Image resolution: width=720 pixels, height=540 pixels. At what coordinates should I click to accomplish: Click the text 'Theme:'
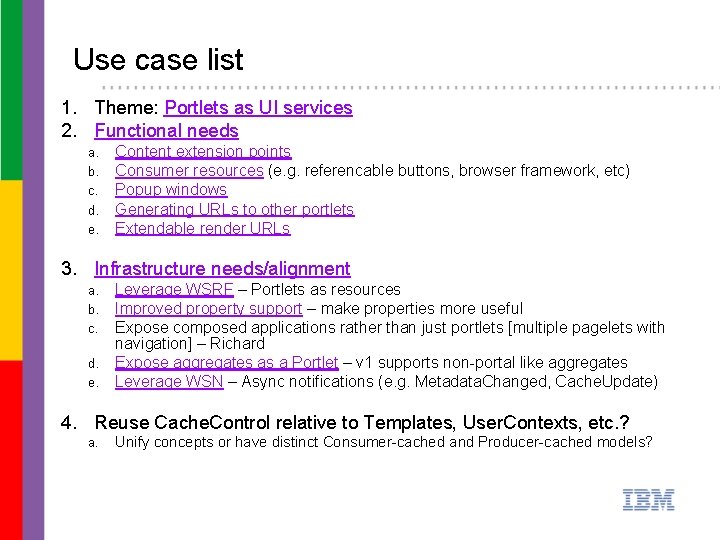126,107
